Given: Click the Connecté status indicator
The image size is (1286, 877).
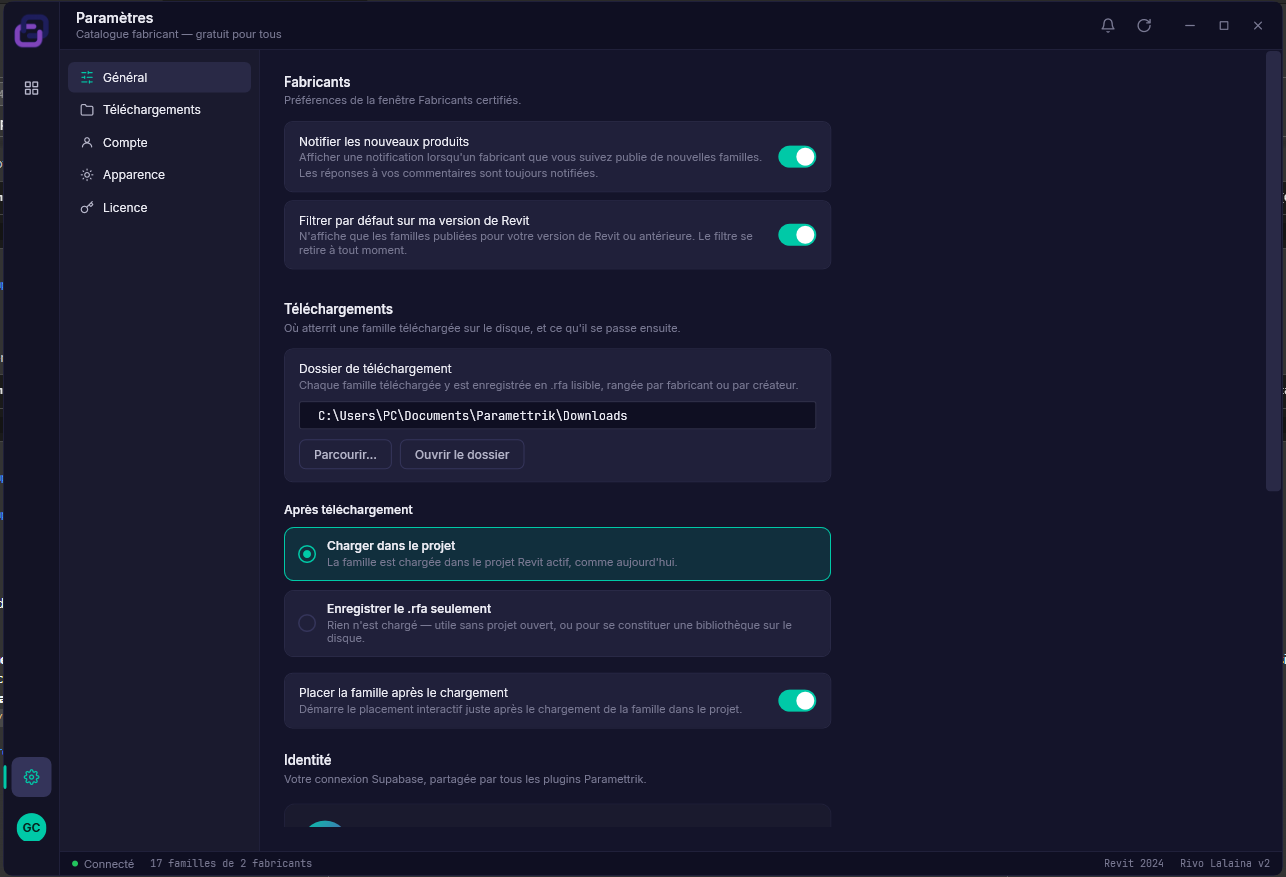Looking at the screenshot, I should coord(103,864).
